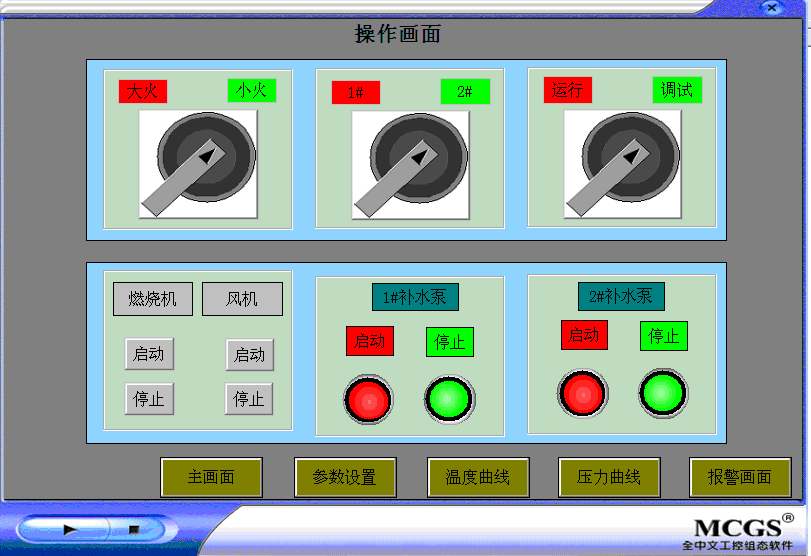Push the green round stop button for 2#补水泵
The width and height of the screenshot is (811, 556).
(663, 393)
